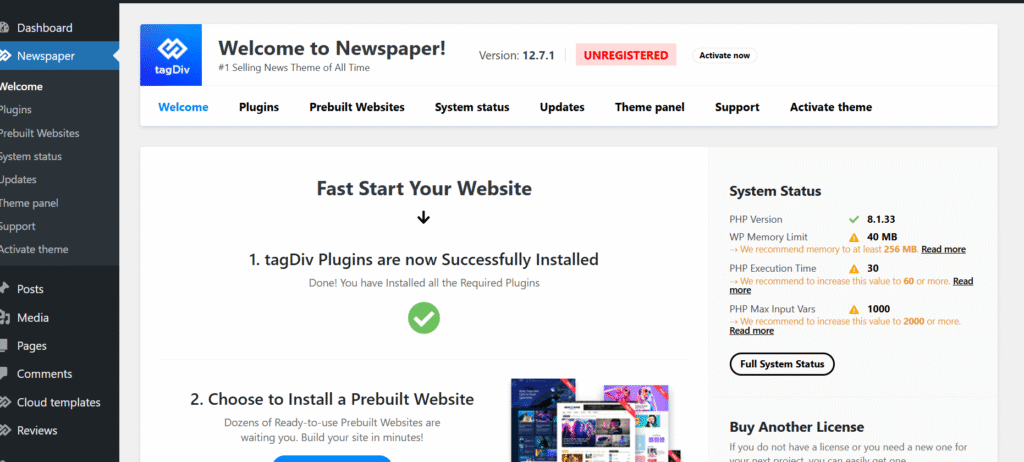Viewport: 1024px width, 462px height.
Task: Click the Pages sidebar icon
Action: tap(4, 346)
